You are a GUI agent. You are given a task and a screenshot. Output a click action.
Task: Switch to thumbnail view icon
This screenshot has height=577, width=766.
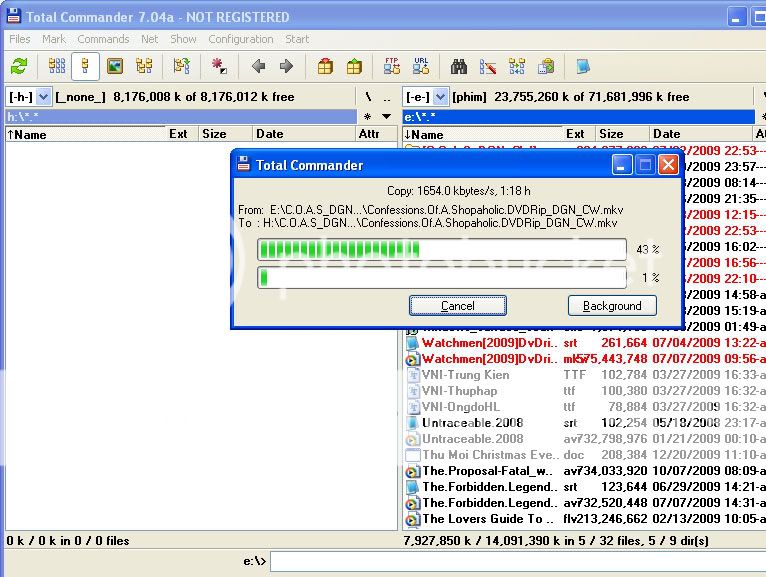(x=115, y=67)
